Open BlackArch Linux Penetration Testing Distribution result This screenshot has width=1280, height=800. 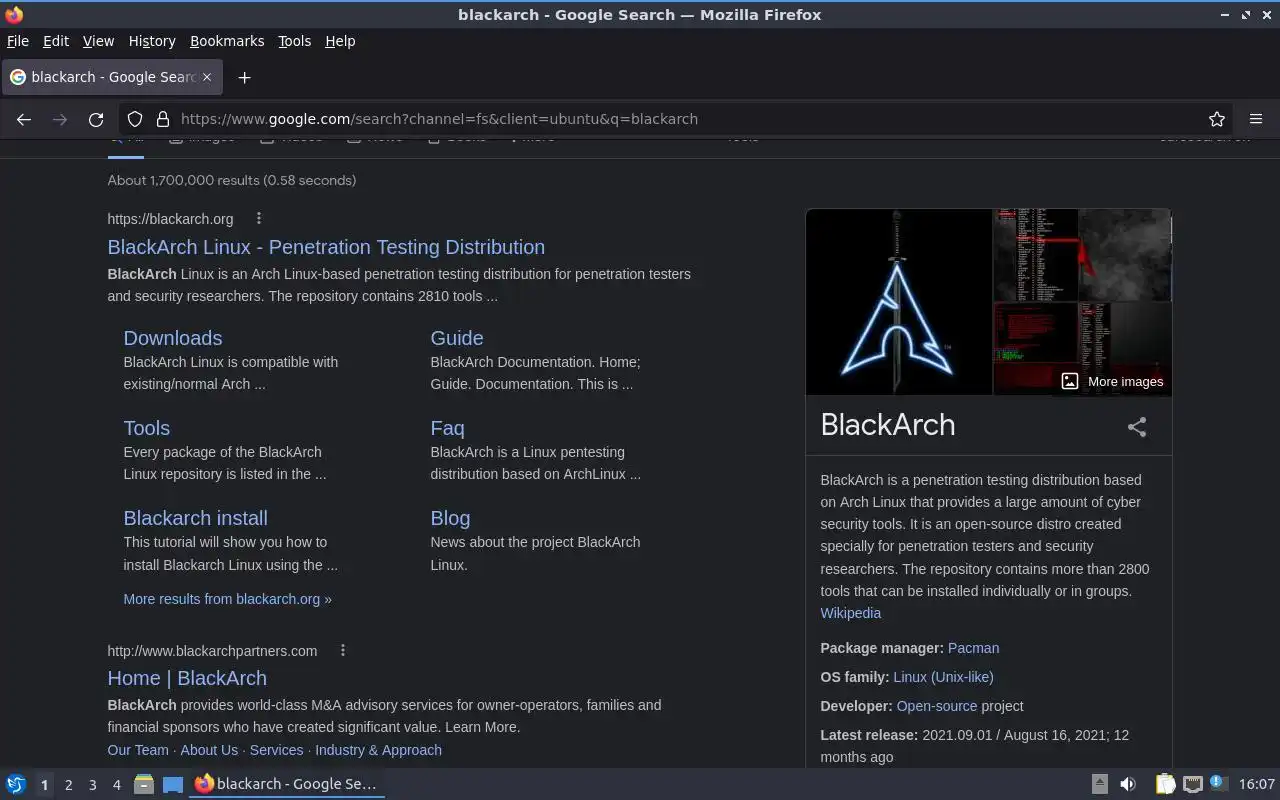click(x=326, y=247)
